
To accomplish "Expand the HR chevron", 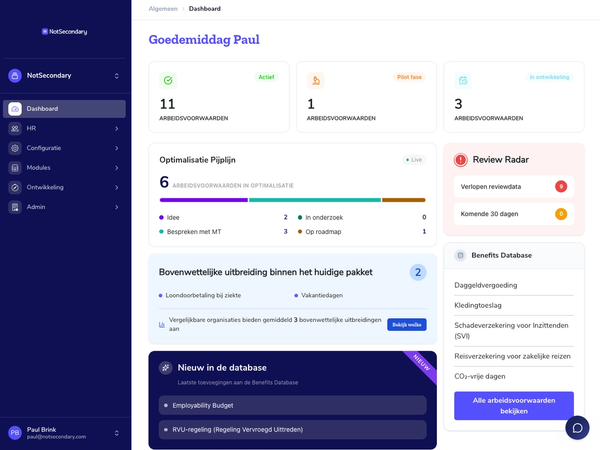I will pos(117,129).
